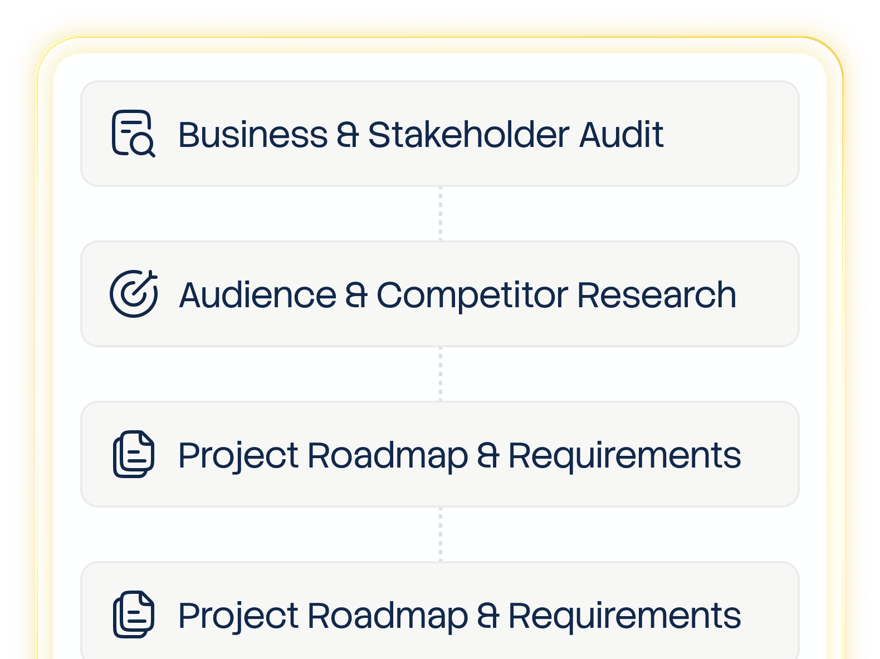Tap the magnifying glass part of the audit icon

pos(143,145)
